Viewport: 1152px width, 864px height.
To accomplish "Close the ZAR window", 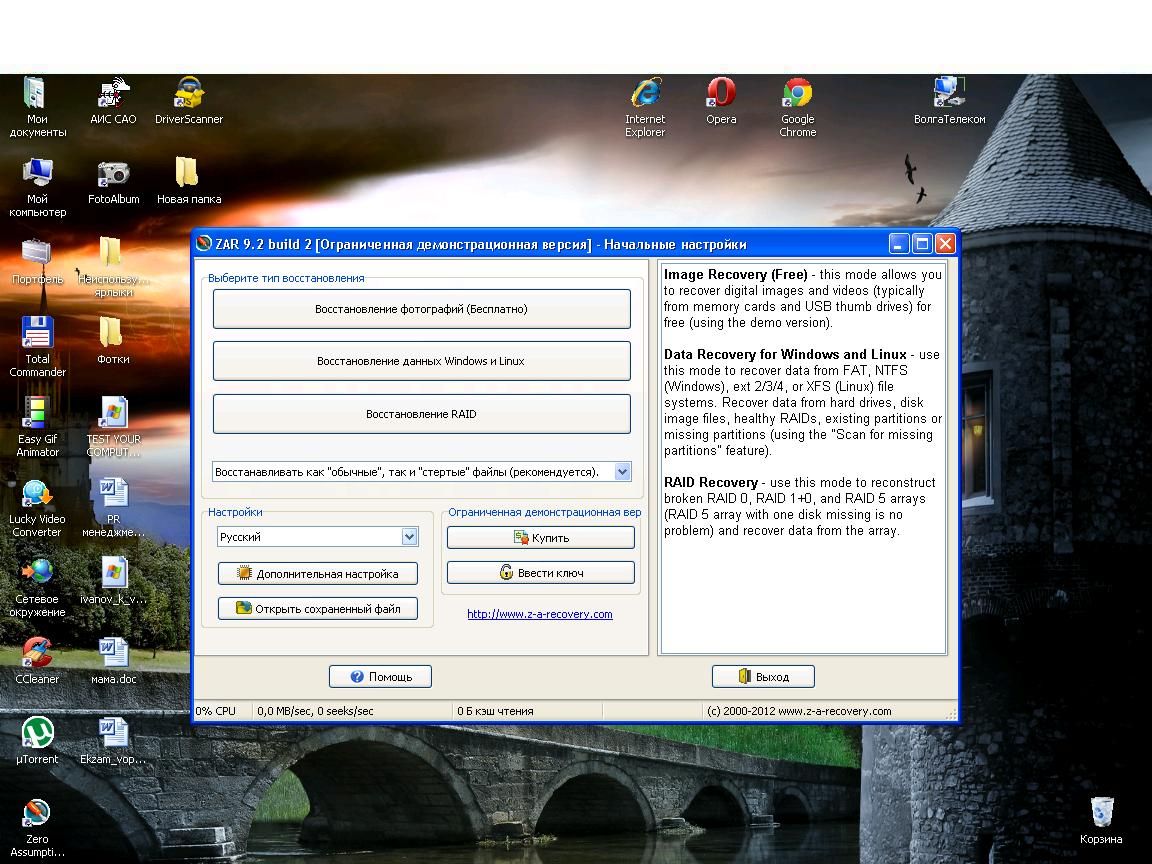I will 946,243.
